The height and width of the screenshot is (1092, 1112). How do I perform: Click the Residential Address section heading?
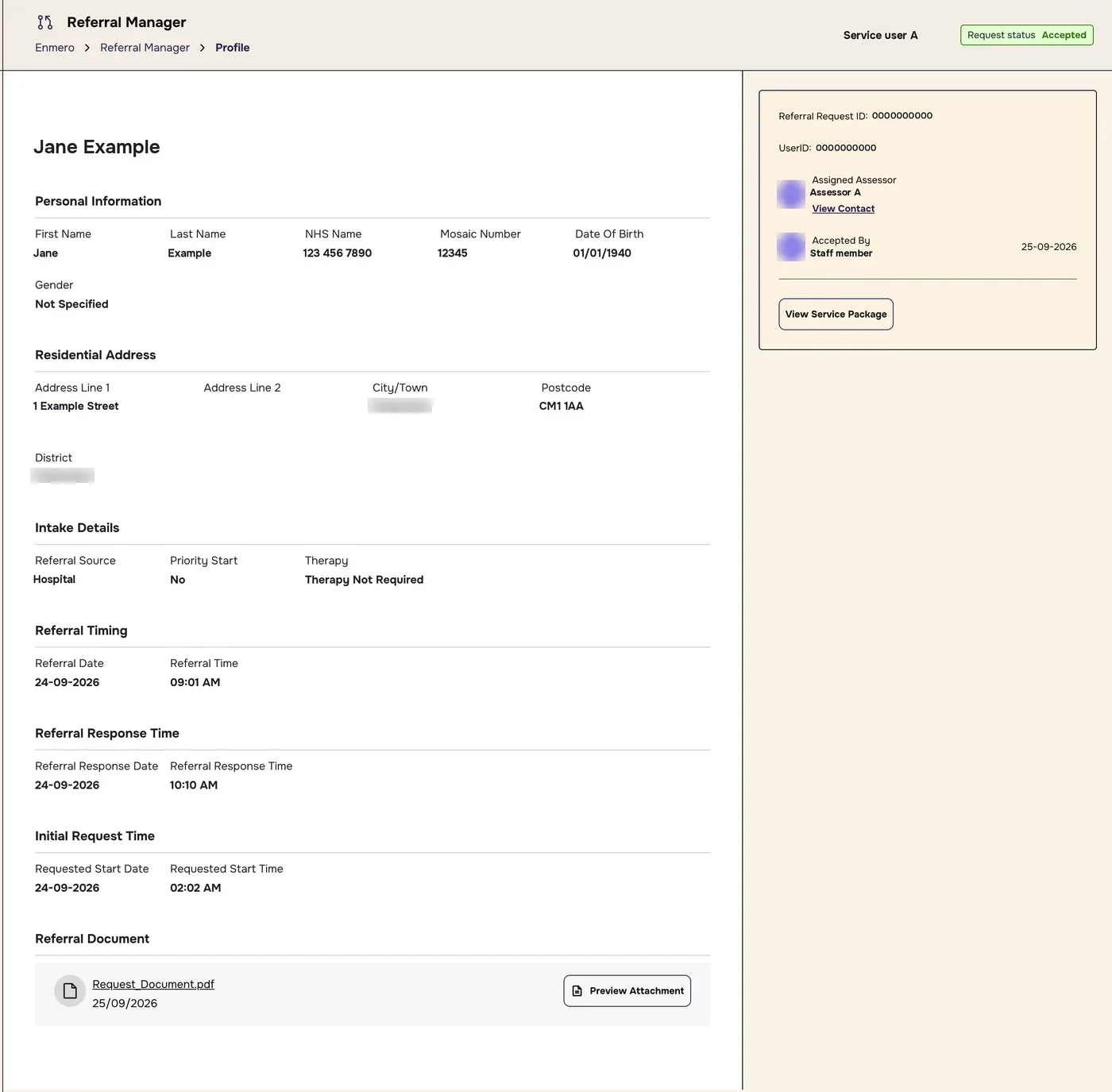[95, 355]
